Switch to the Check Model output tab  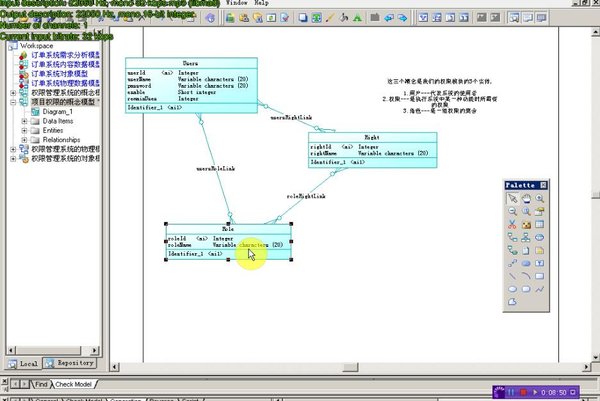pos(73,384)
